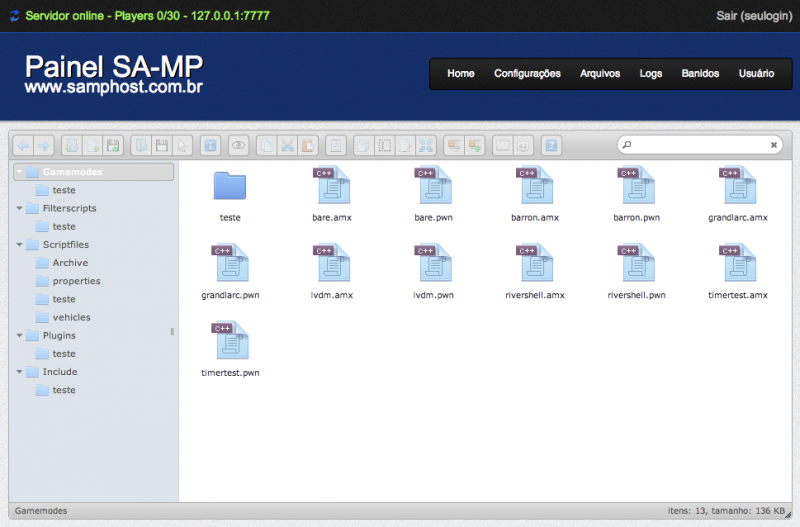The width and height of the screenshot is (800, 527).
Task: Select the bare.amx file
Action: click(x=332, y=194)
